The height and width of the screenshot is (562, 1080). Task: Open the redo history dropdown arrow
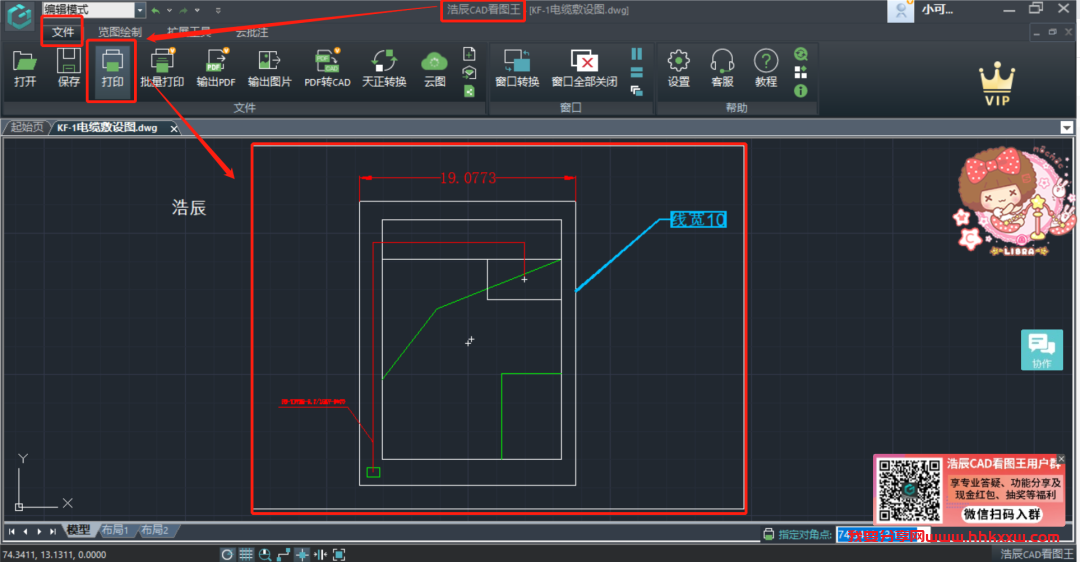(x=197, y=10)
